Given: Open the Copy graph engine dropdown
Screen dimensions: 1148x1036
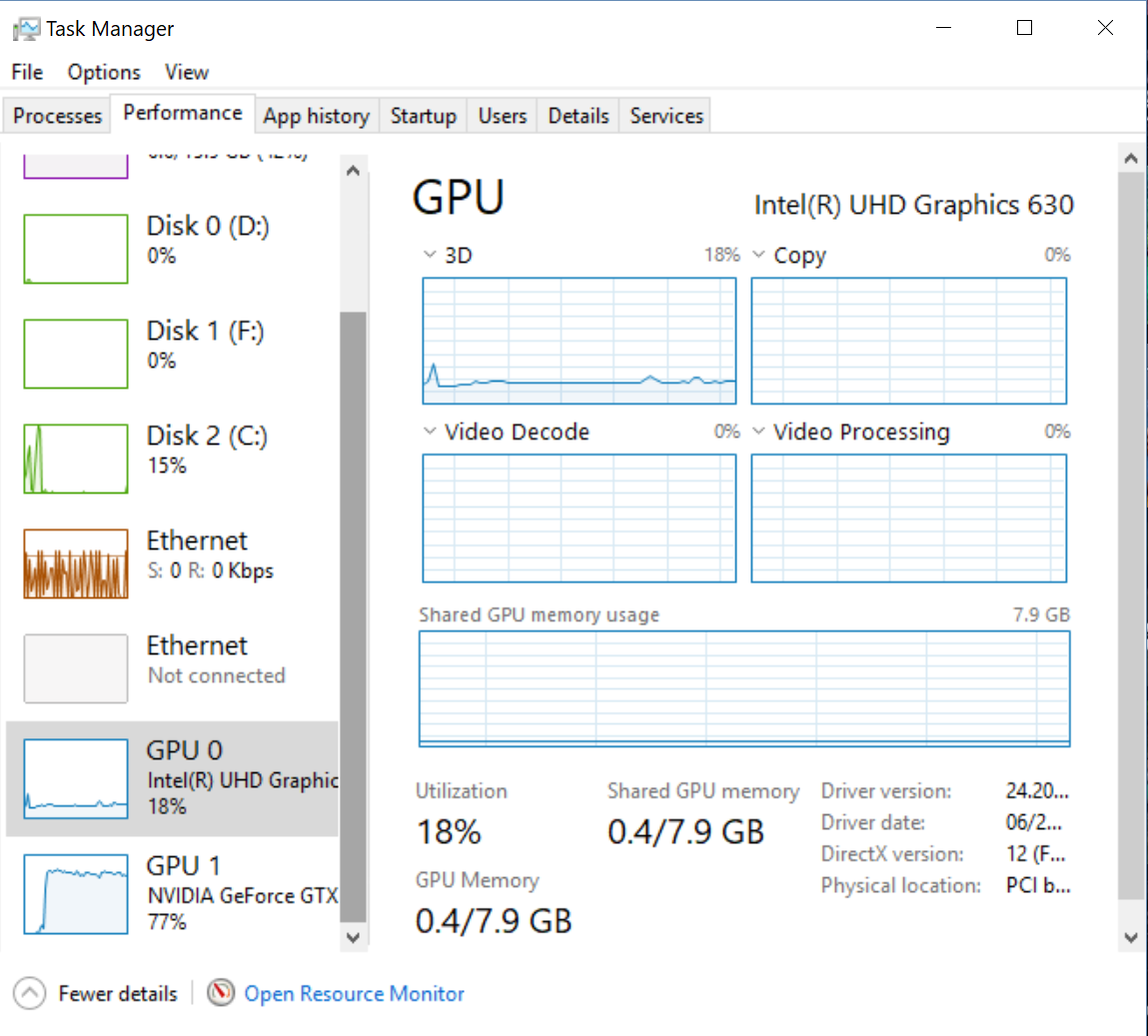Looking at the screenshot, I should tap(759, 255).
